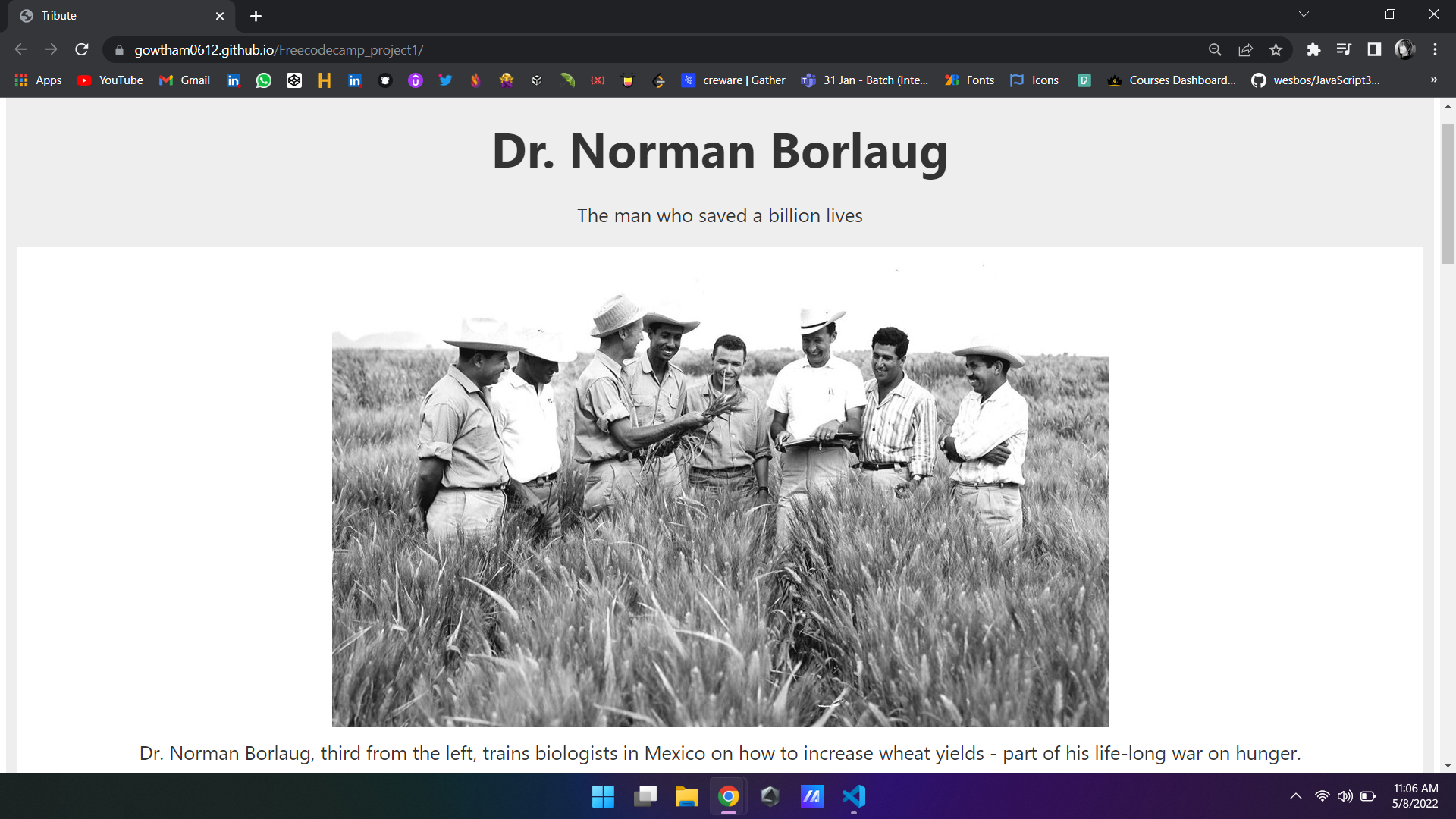Image resolution: width=1456 pixels, height=819 pixels.
Task: Open Visual Studio Code from the taskbar
Action: [853, 796]
